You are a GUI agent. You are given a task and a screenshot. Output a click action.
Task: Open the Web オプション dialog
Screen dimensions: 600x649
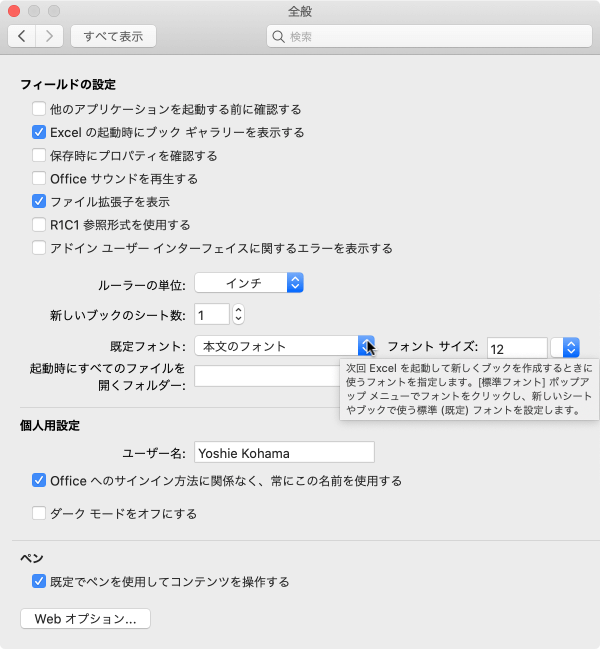pos(85,619)
